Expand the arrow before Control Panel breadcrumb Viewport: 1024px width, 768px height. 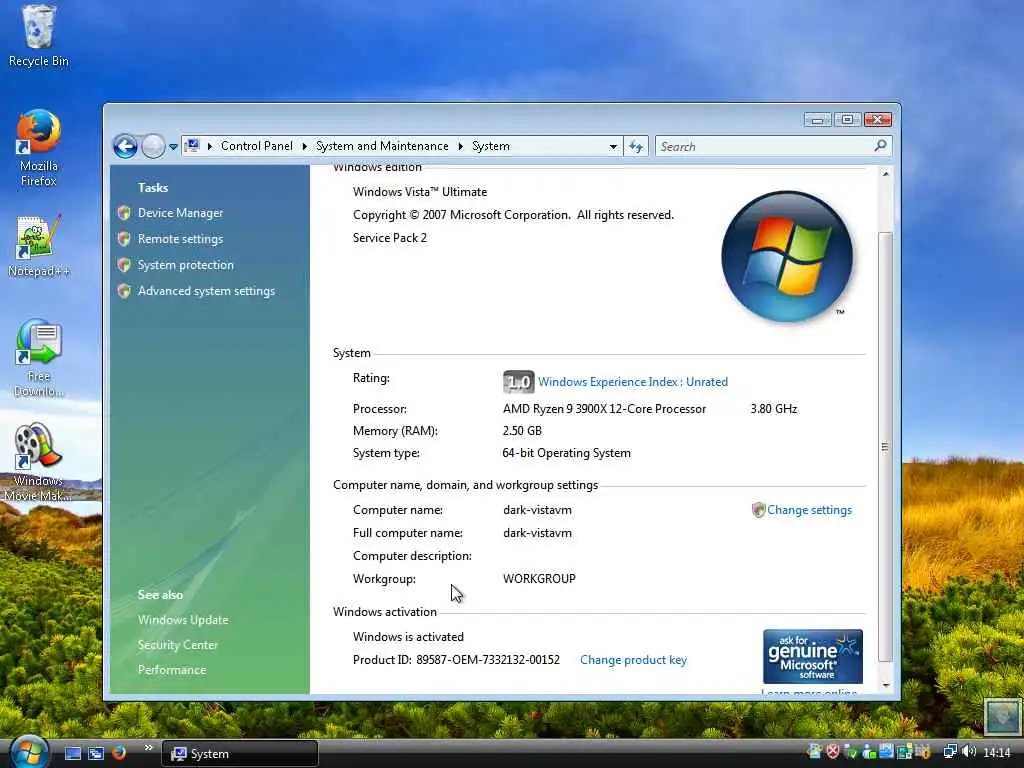click(x=210, y=146)
